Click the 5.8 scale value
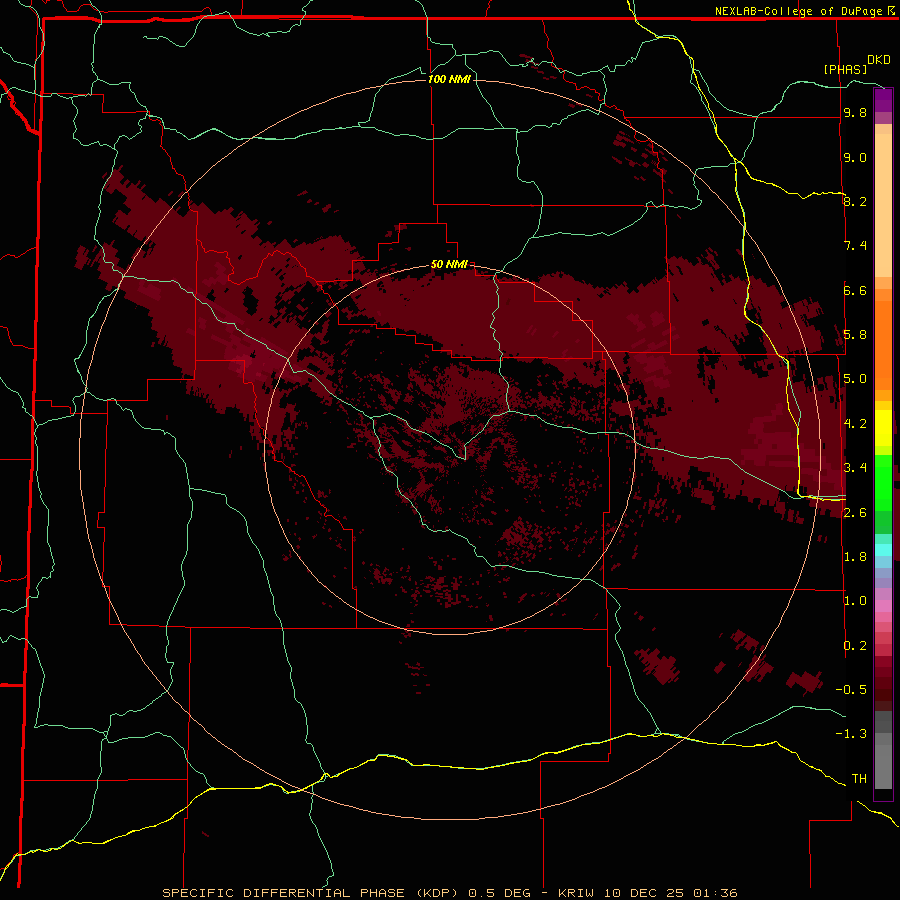This screenshot has width=900, height=900. point(855,335)
